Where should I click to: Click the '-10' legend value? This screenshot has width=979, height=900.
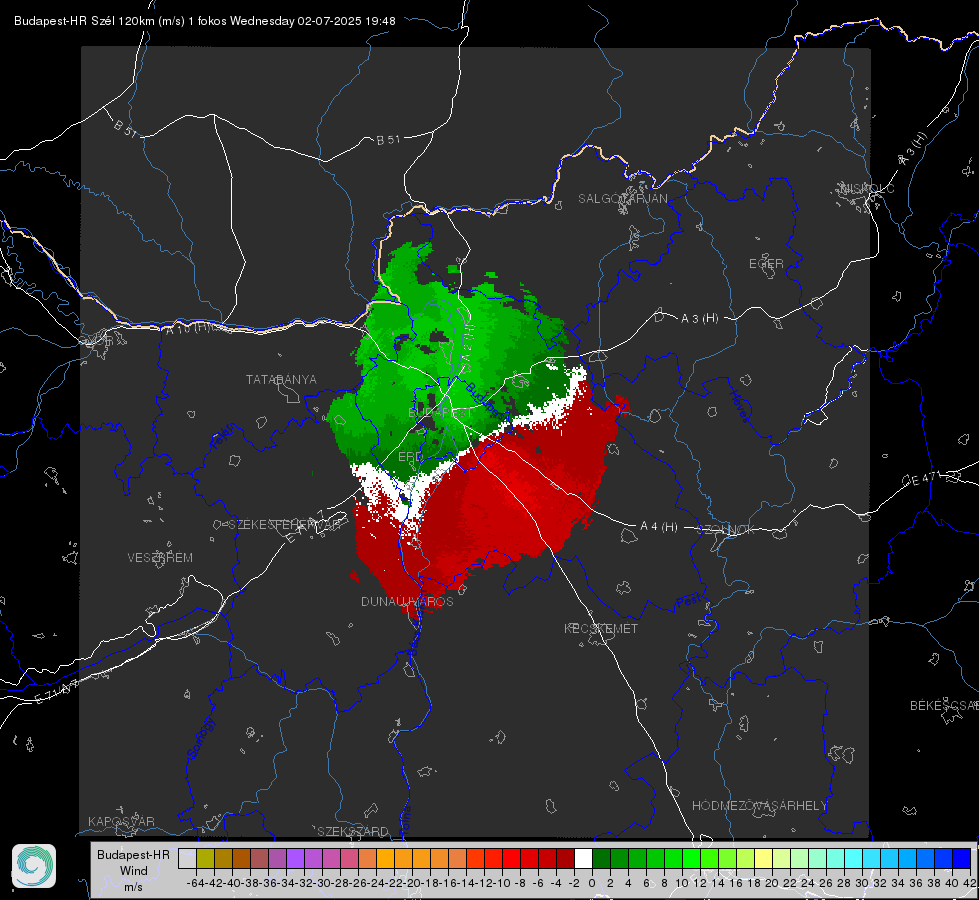coord(501,883)
